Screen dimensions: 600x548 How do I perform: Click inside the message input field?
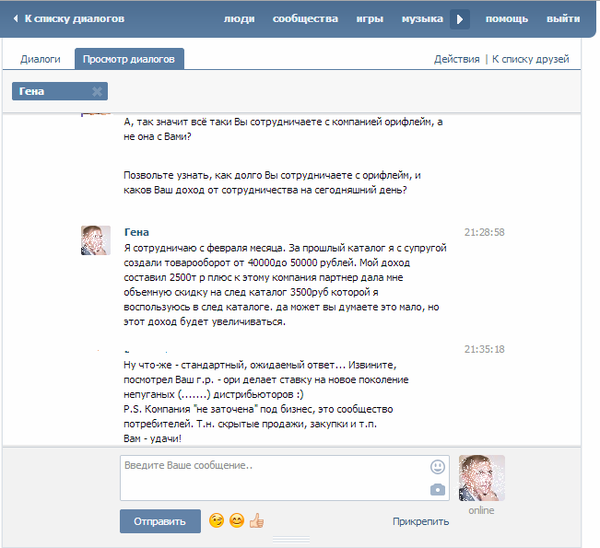pyautogui.click(x=270, y=477)
